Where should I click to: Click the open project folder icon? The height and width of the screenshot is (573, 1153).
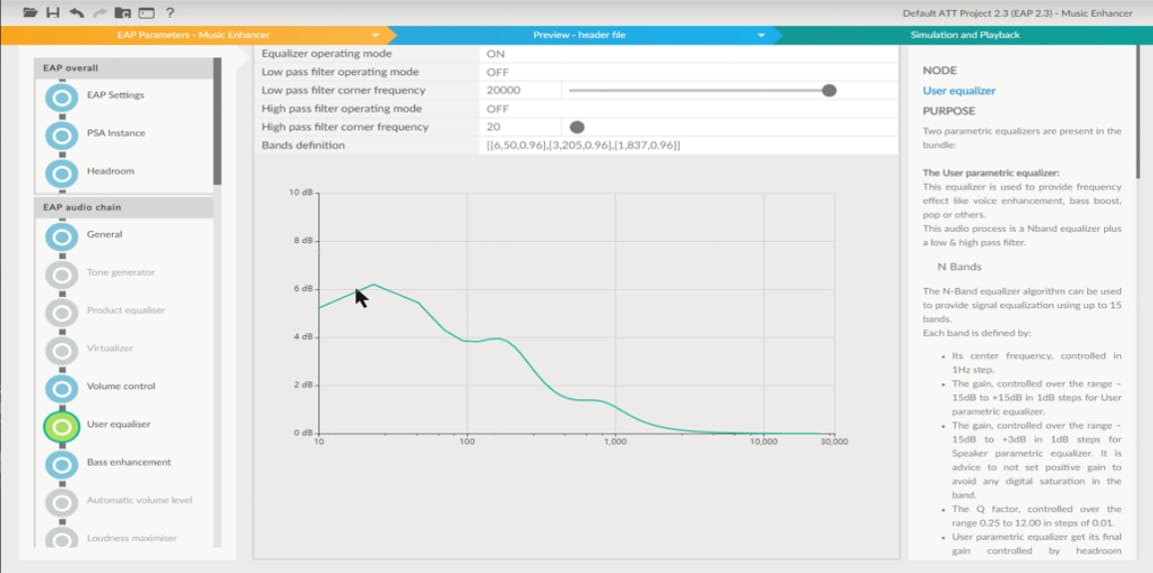30,13
